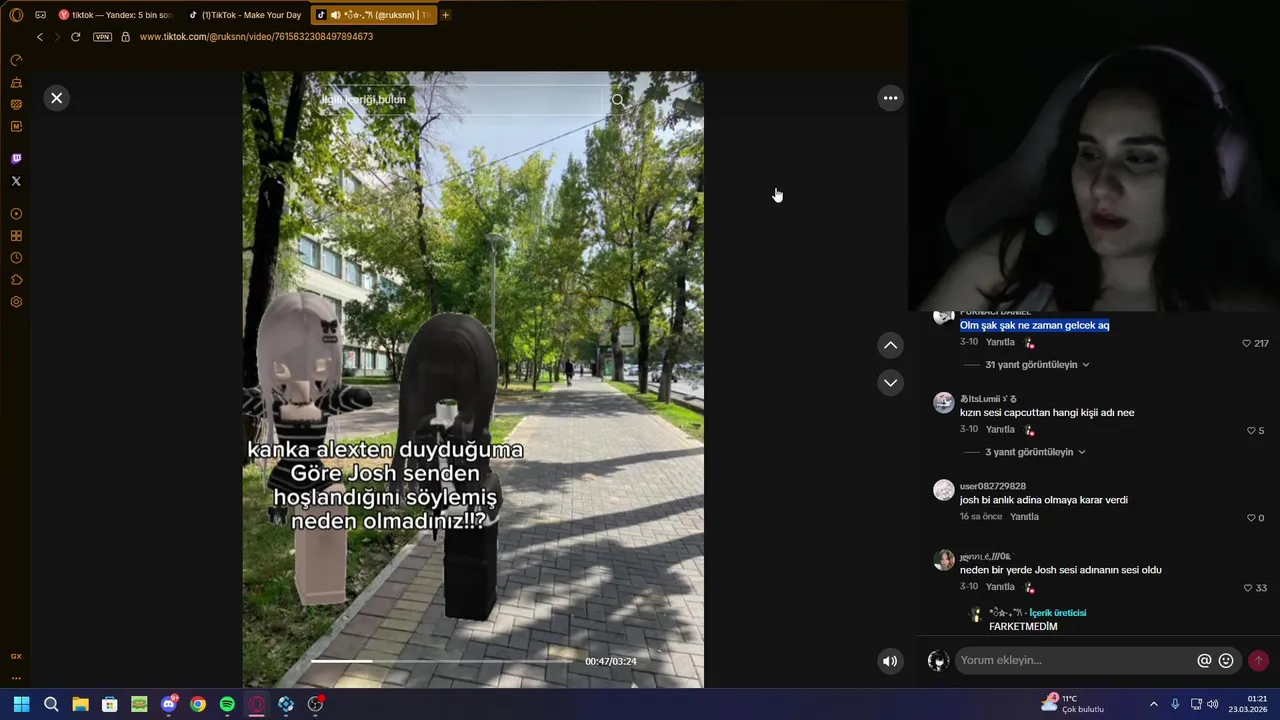Like the 'neden bir yerde Josh' comment
The height and width of the screenshot is (720, 1280).
click(x=1247, y=588)
